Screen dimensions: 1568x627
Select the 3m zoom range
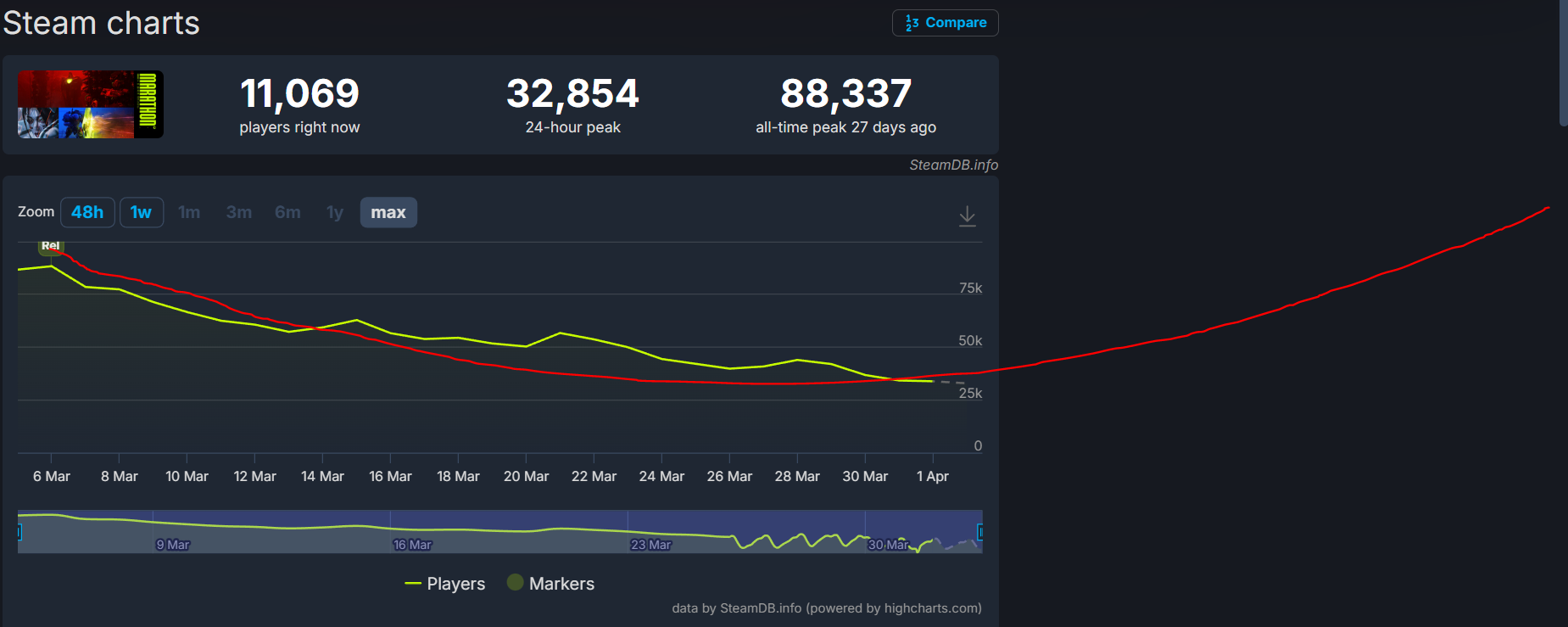(239, 212)
